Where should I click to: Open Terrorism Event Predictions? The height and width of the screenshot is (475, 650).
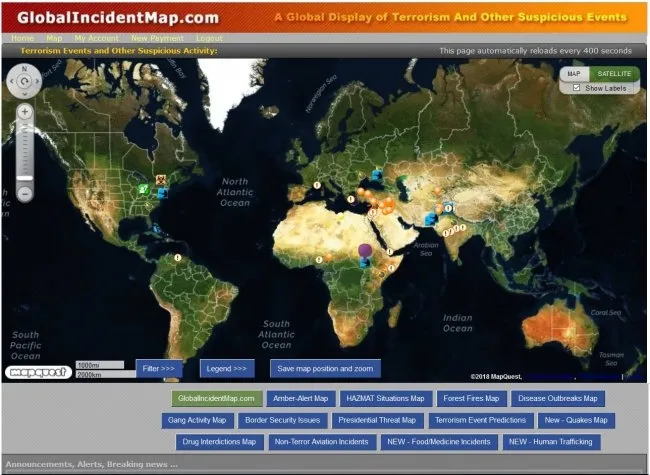coord(481,420)
